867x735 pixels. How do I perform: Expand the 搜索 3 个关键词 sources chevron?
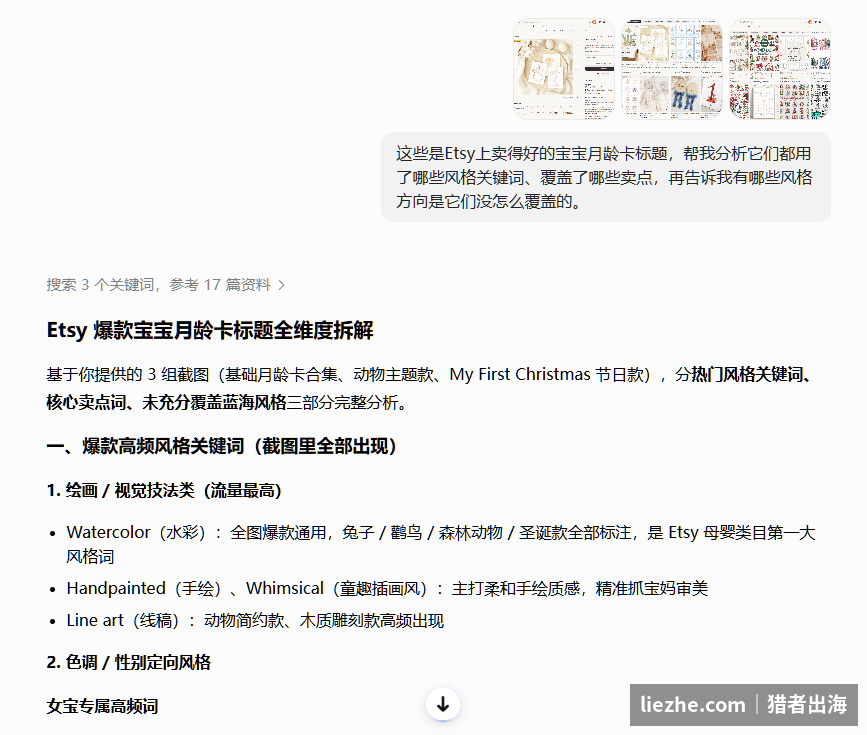(281, 285)
